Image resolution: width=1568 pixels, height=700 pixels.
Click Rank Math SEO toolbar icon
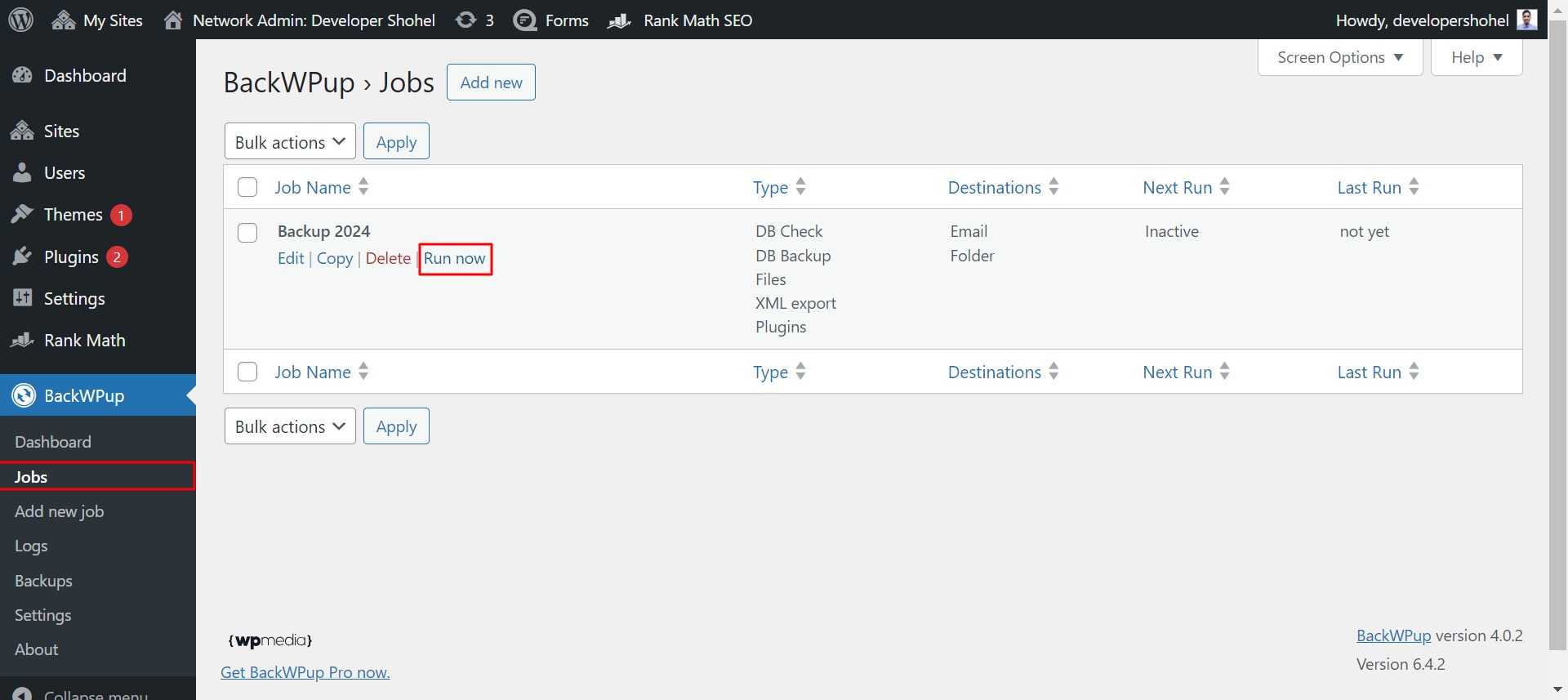click(x=620, y=20)
